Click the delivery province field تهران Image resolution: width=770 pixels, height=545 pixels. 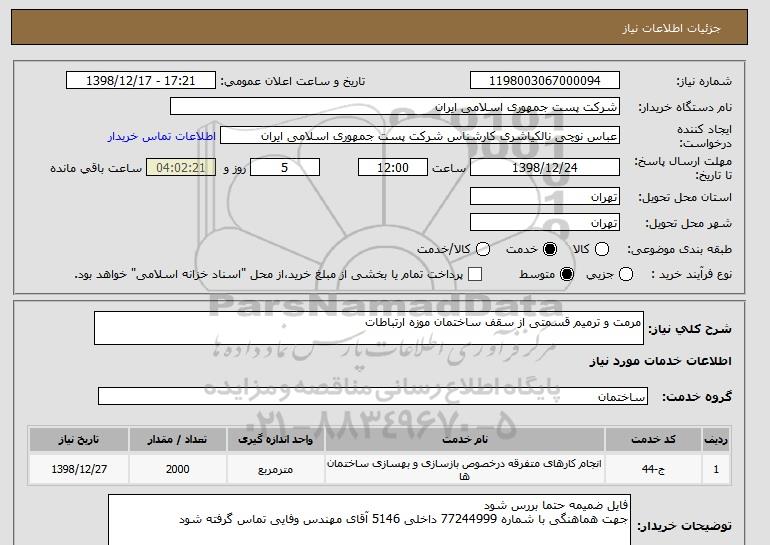[545, 196]
